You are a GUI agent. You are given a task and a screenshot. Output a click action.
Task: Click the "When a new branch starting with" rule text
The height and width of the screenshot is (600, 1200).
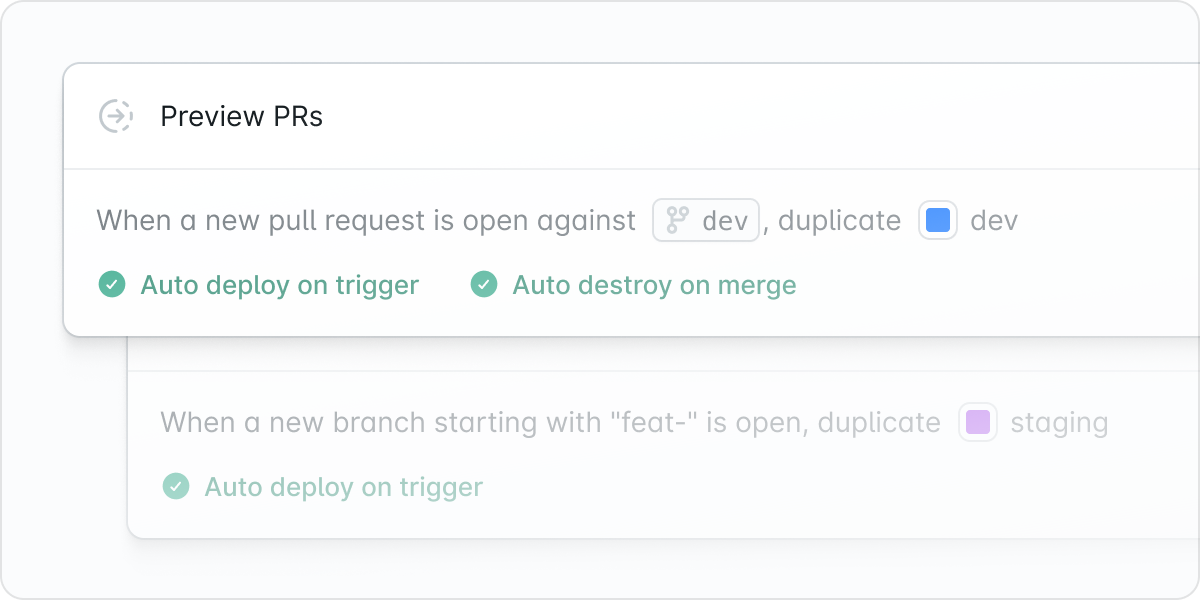[381, 422]
